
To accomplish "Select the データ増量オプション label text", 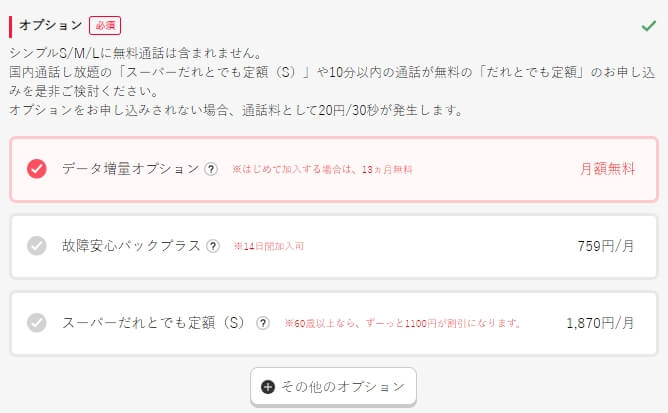I will pyautogui.click(x=130, y=169).
